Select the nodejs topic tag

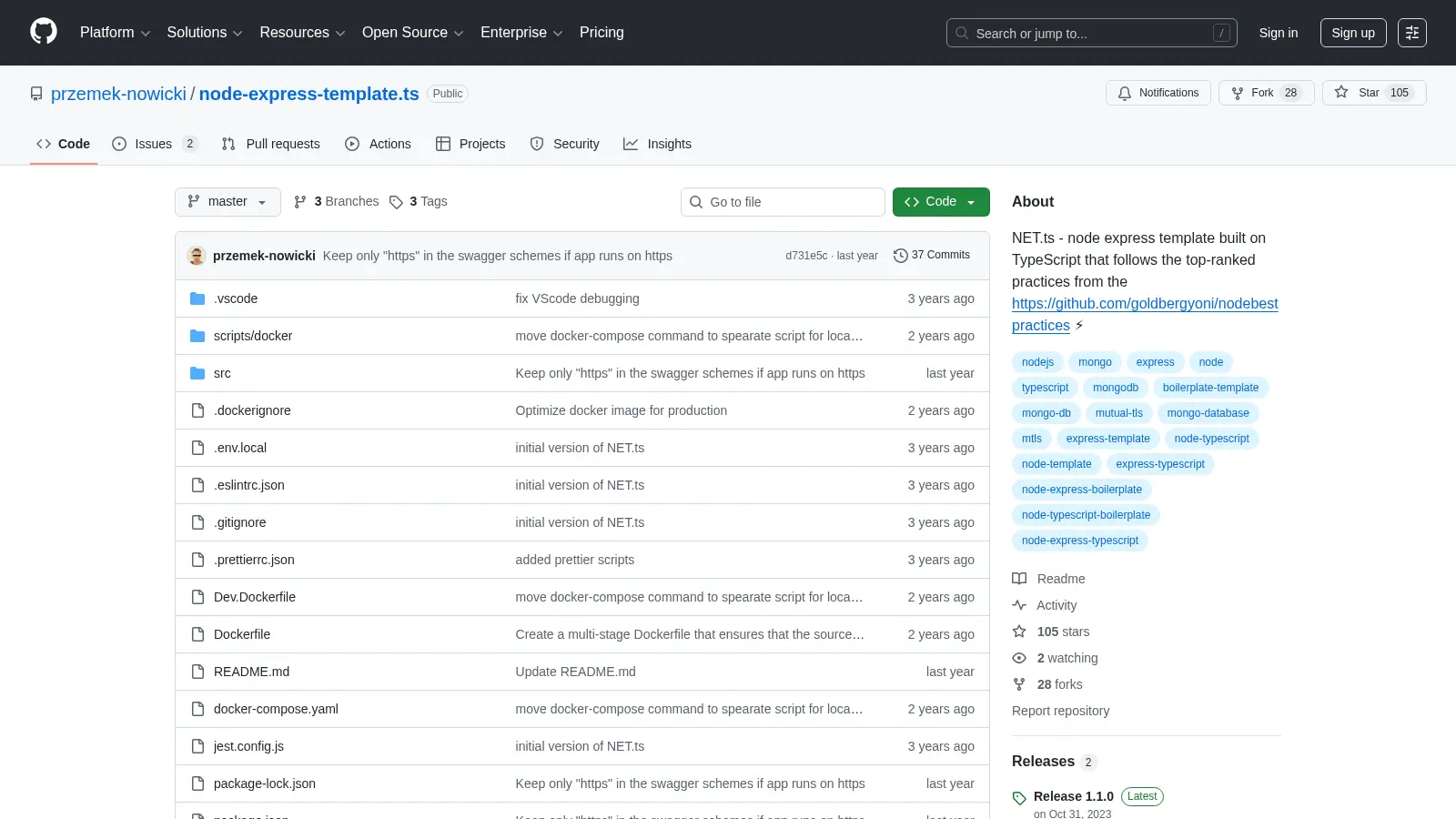1037,362
